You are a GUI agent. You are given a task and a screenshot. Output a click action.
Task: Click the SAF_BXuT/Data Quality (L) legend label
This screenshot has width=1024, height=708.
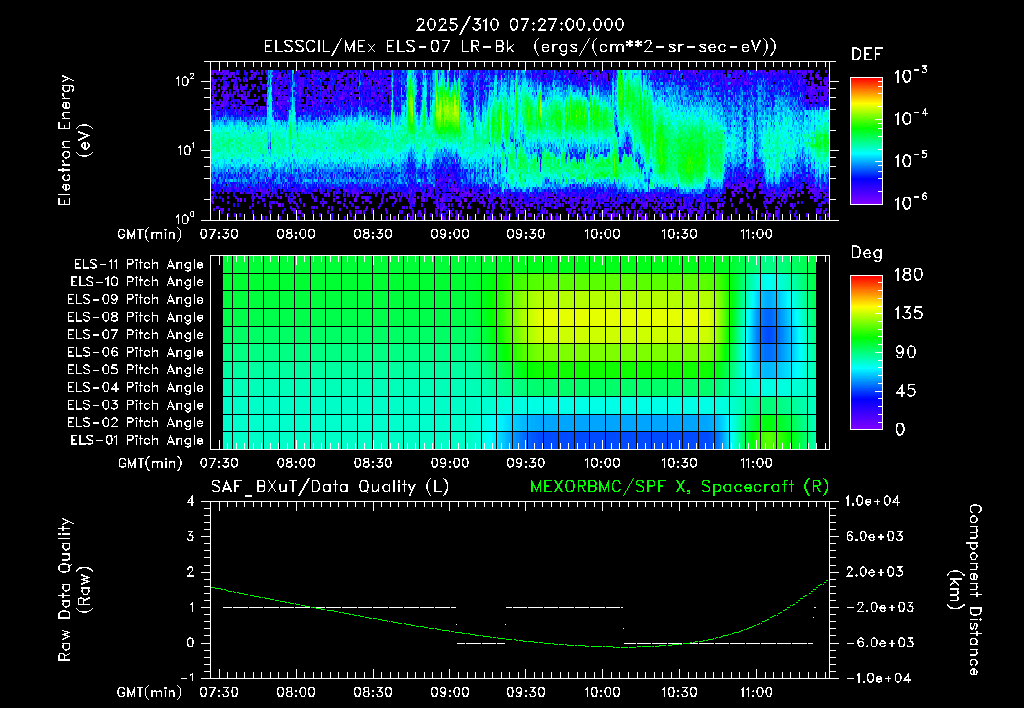tap(330, 487)
